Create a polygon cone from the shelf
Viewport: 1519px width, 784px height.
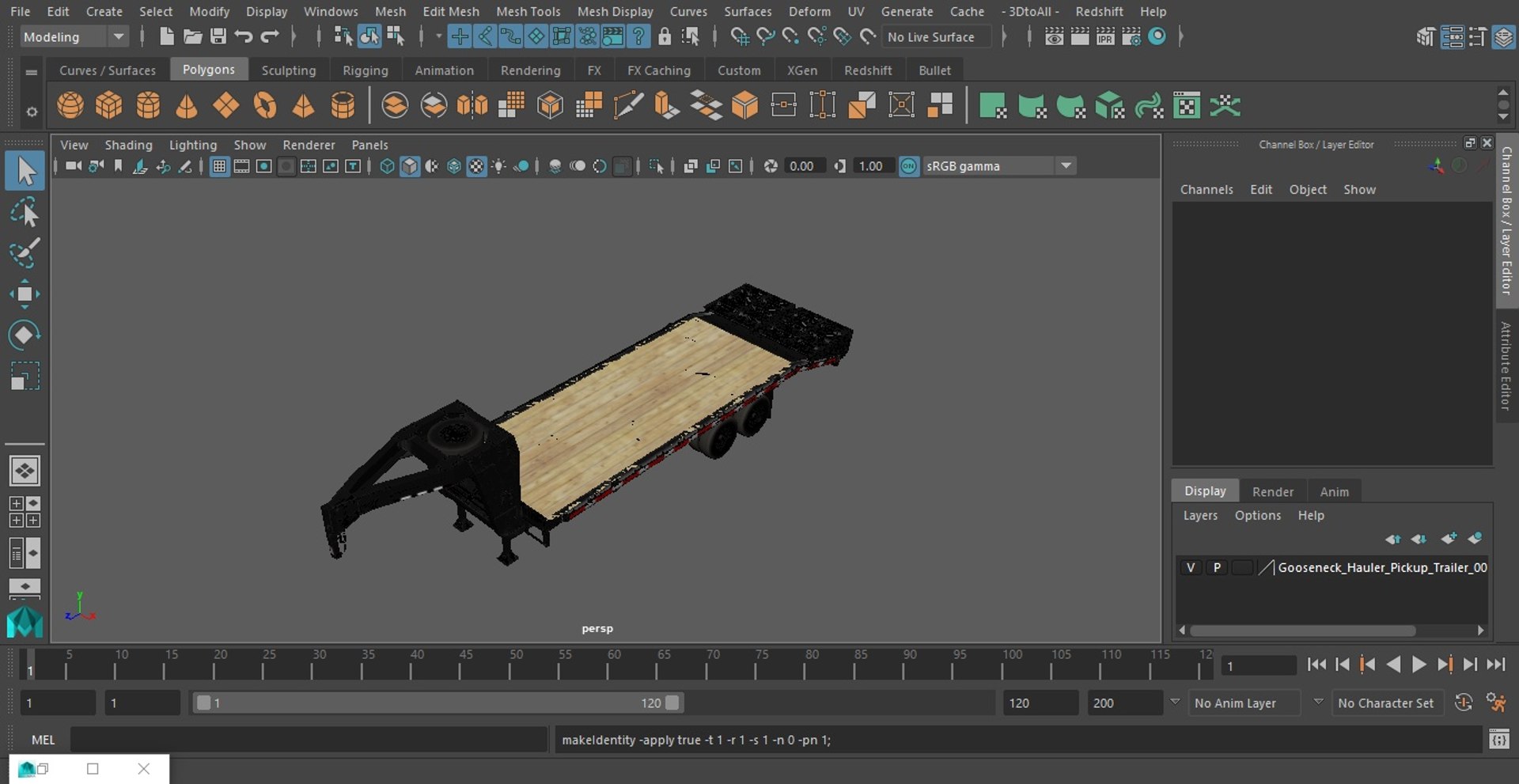pyautogui.click(x=187, y=105)
